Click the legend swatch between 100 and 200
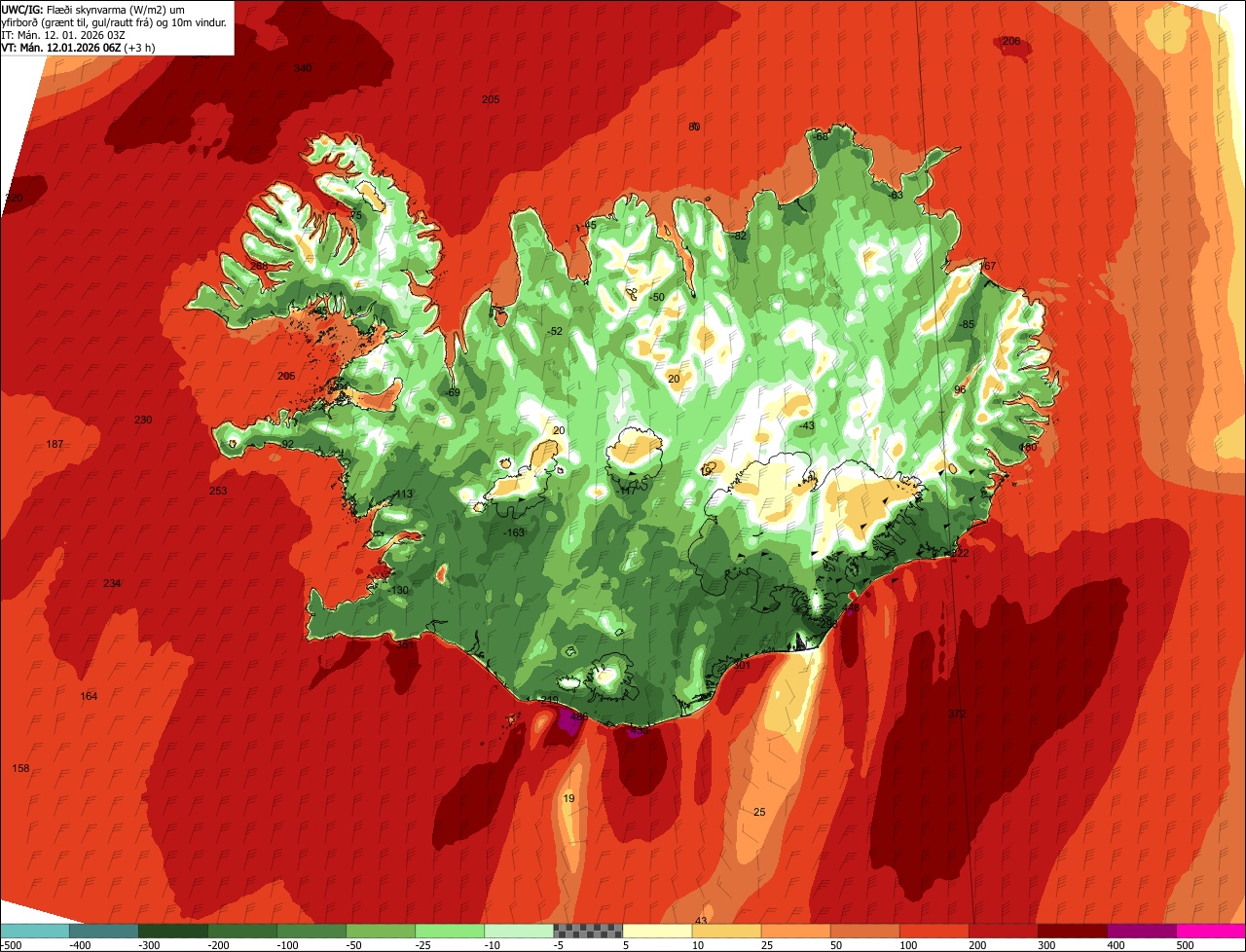This screenshot has width=1246, height=952. point(934,930)
